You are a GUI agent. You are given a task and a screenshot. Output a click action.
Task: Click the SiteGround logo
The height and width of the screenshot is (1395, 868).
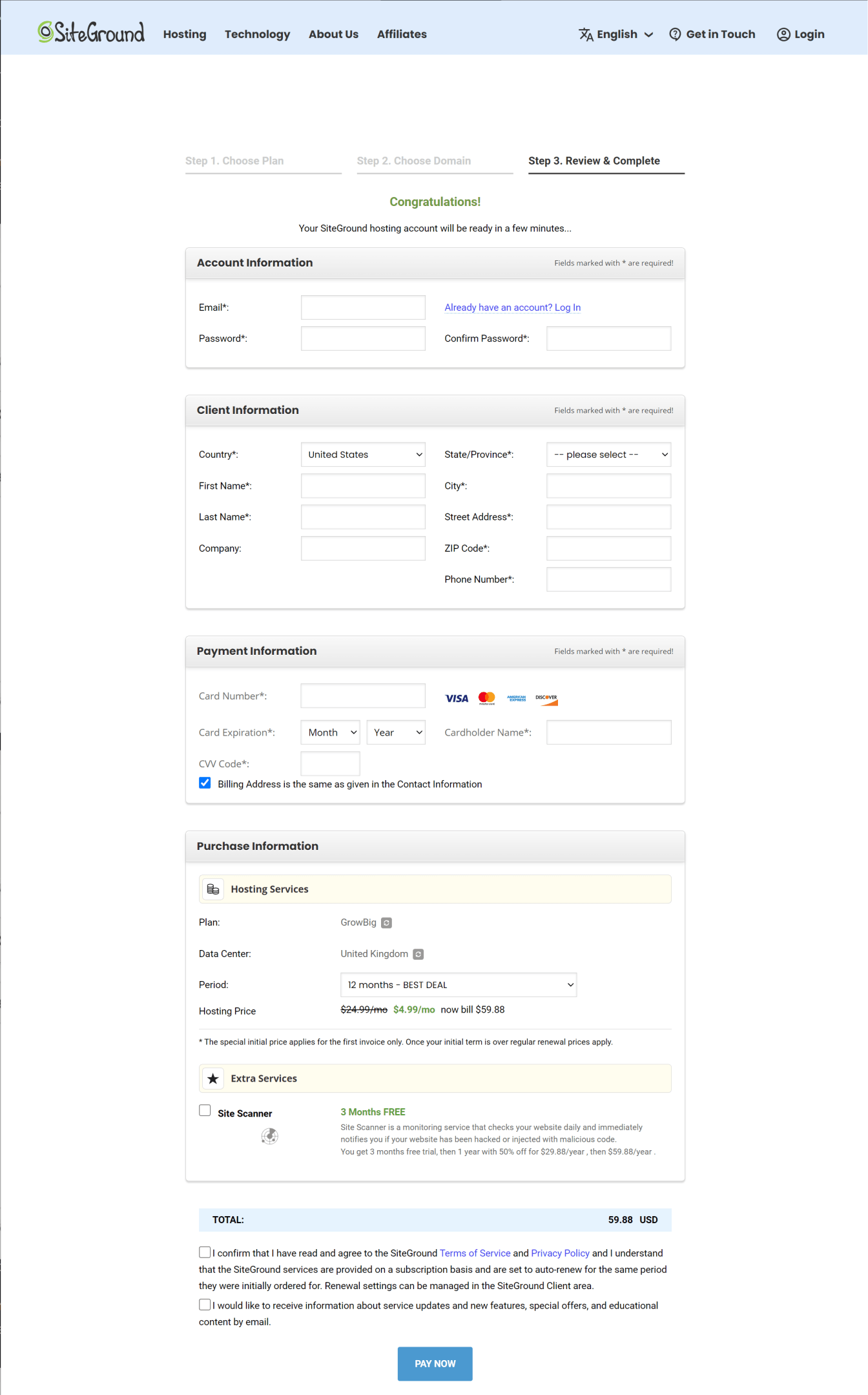coord(91,32)
